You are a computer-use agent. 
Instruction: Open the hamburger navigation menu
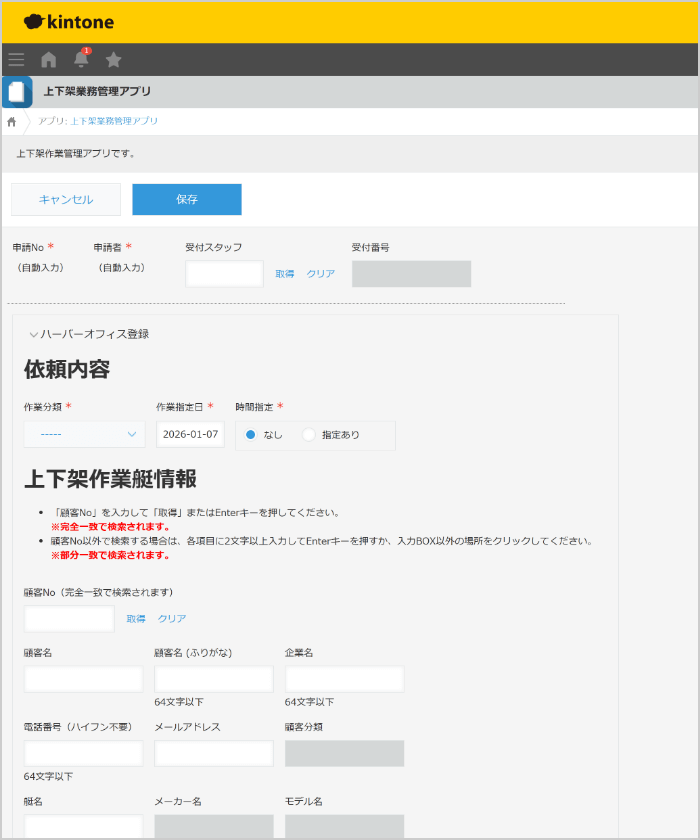pos(16,59)
